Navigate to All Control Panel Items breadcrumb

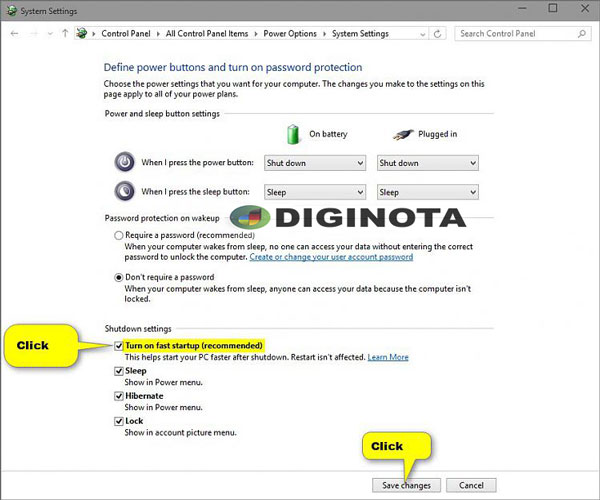pyautogui.click(x=207, y=34)
